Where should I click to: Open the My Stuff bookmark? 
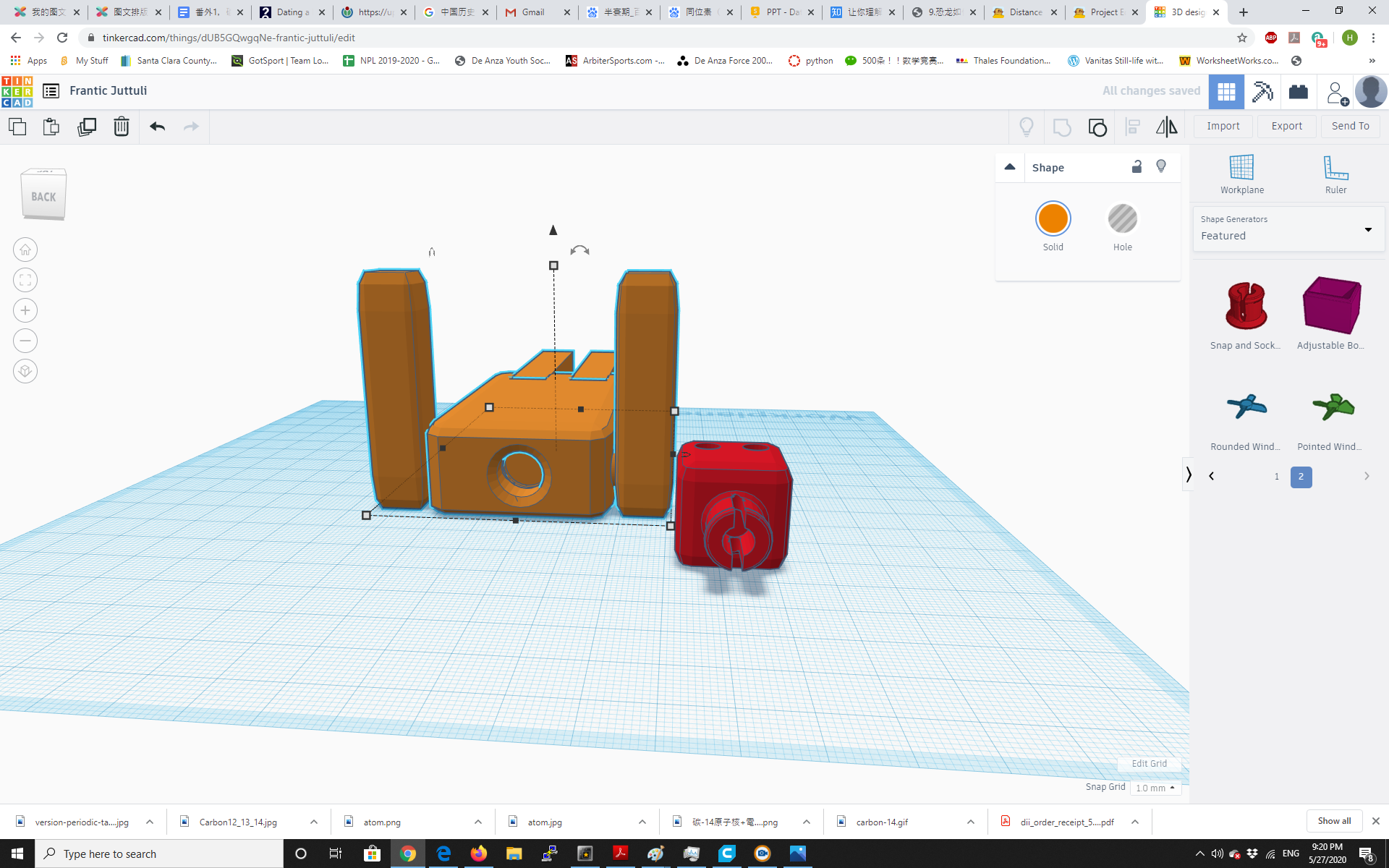[84, 61]
